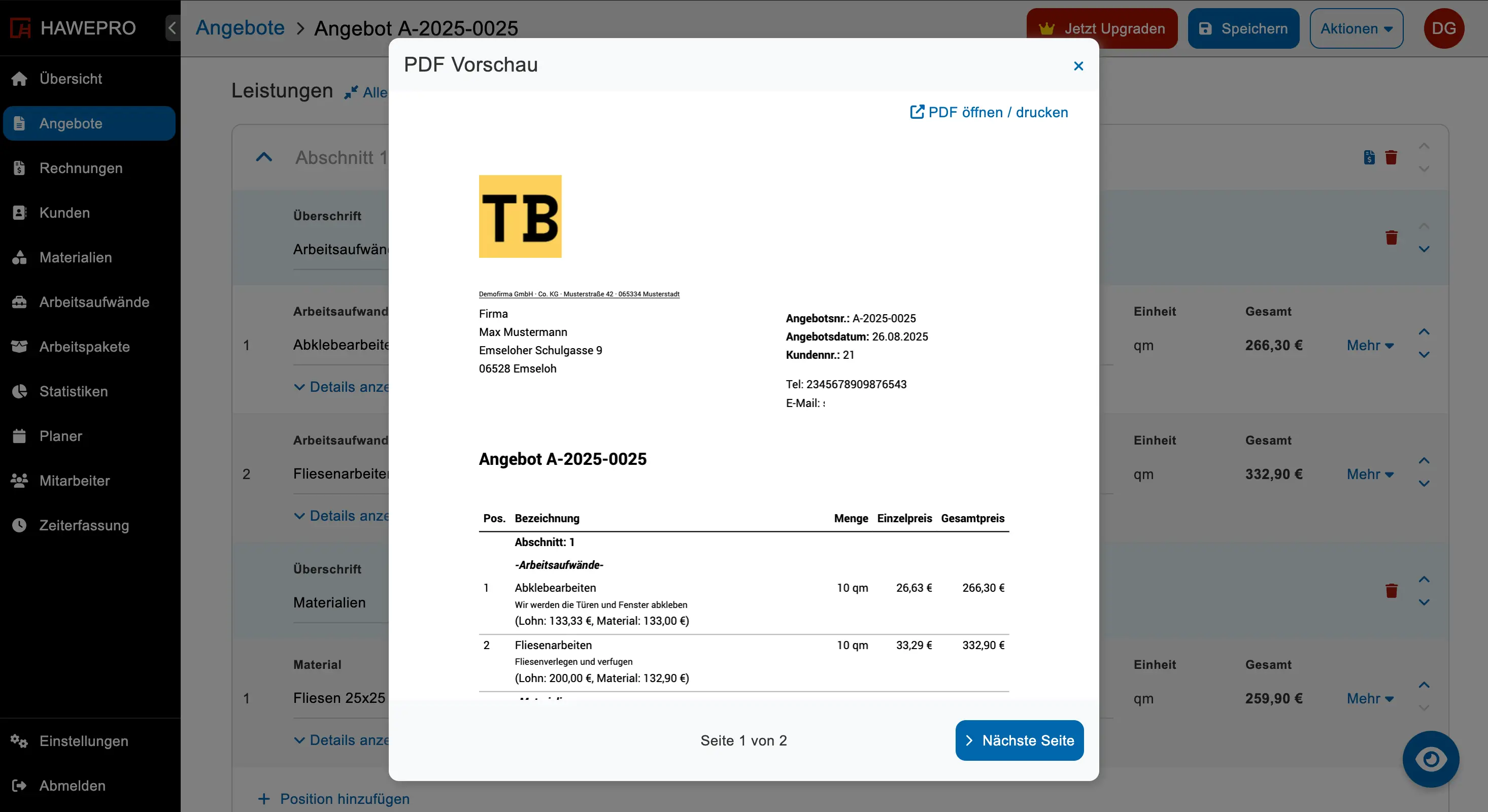
Task: Click Nächste Seite button
Action: 1019,740
